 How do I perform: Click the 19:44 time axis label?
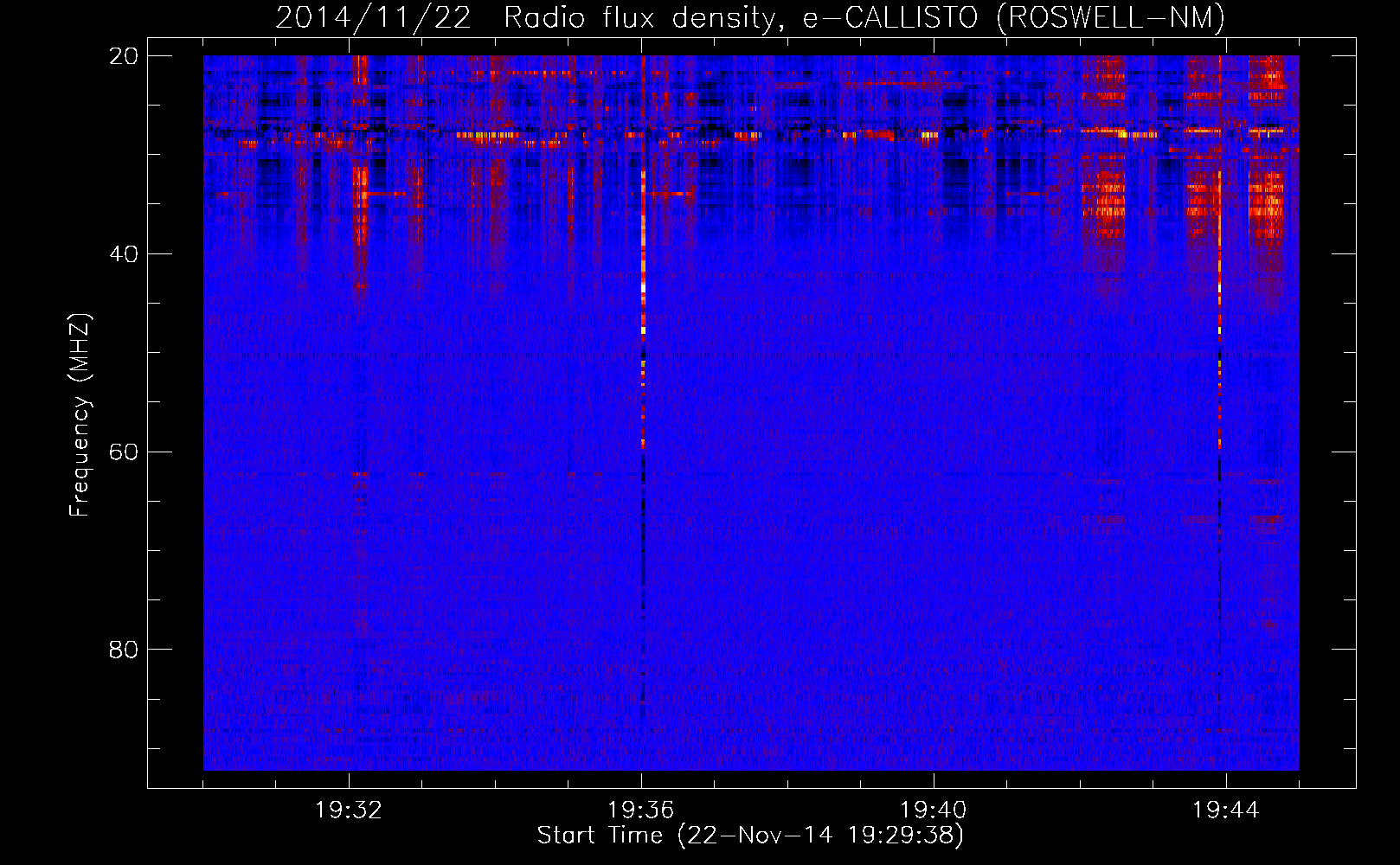pos(1226,811)
